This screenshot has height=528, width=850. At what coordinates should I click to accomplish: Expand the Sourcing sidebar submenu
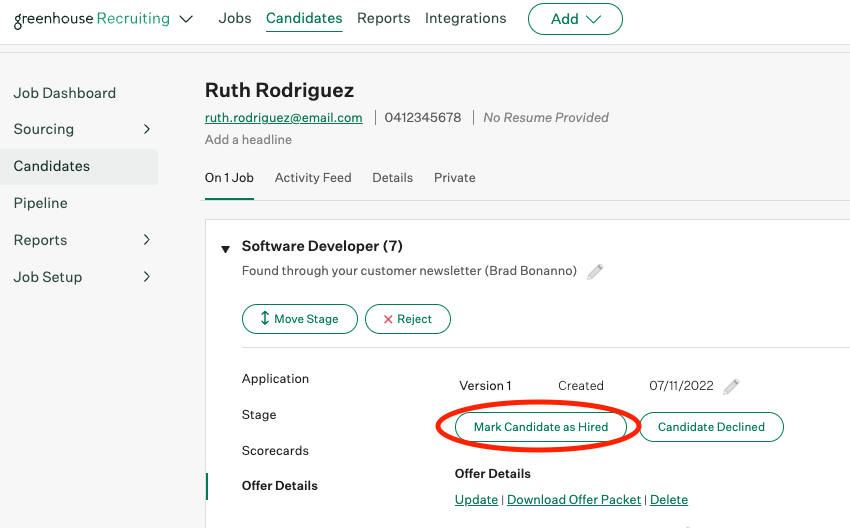(147, 129)
